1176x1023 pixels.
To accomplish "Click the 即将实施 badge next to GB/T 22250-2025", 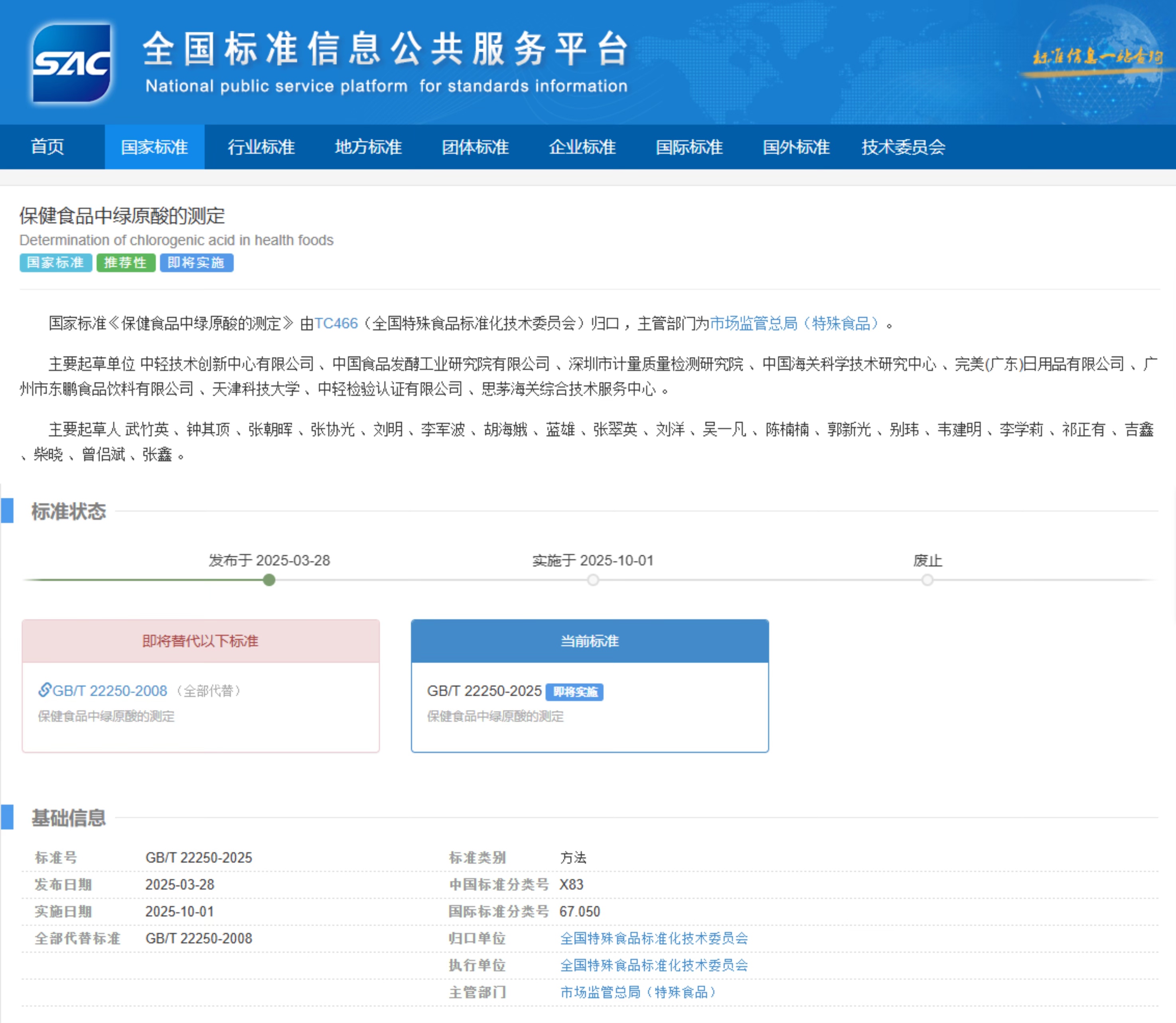I will pos(574,692).
